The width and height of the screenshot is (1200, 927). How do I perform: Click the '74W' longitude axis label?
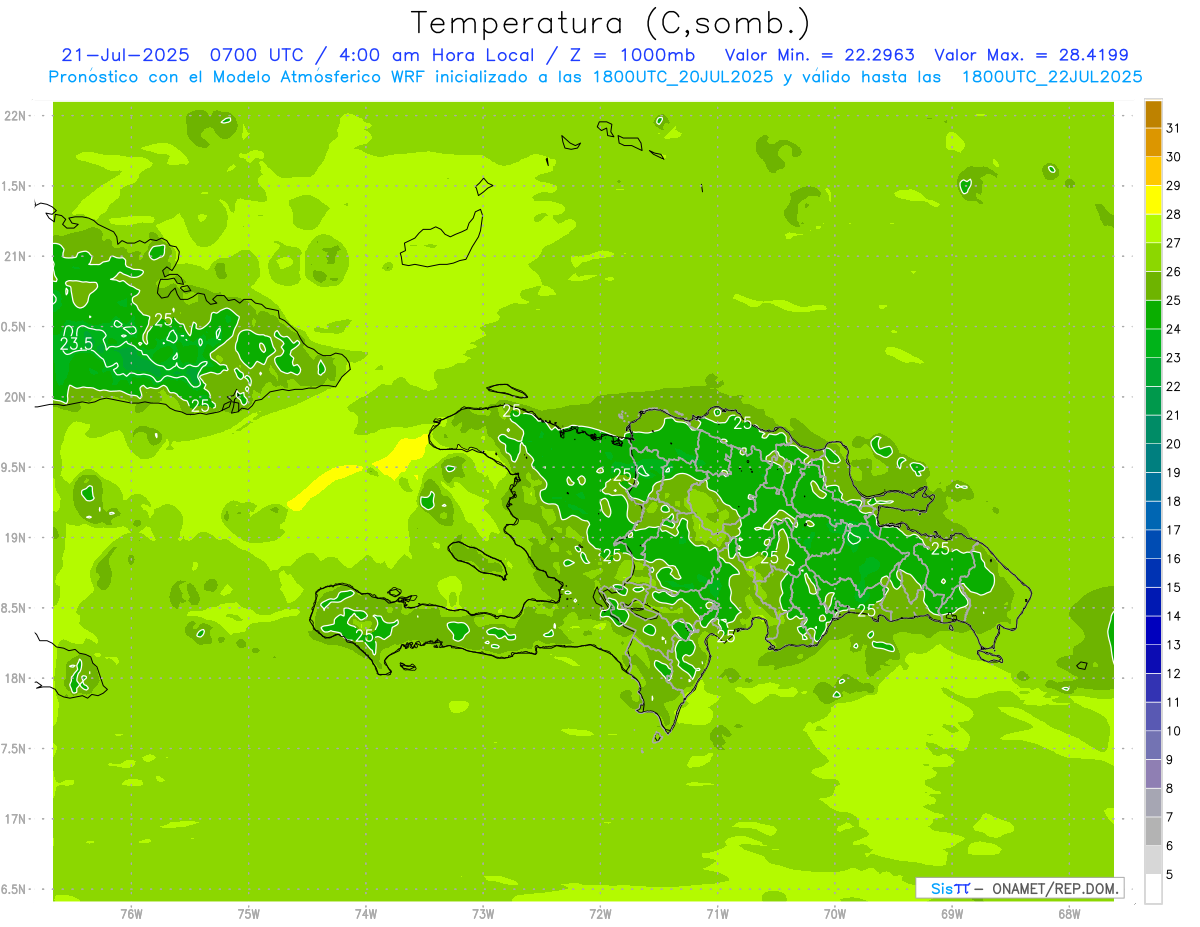click(365, 914)
